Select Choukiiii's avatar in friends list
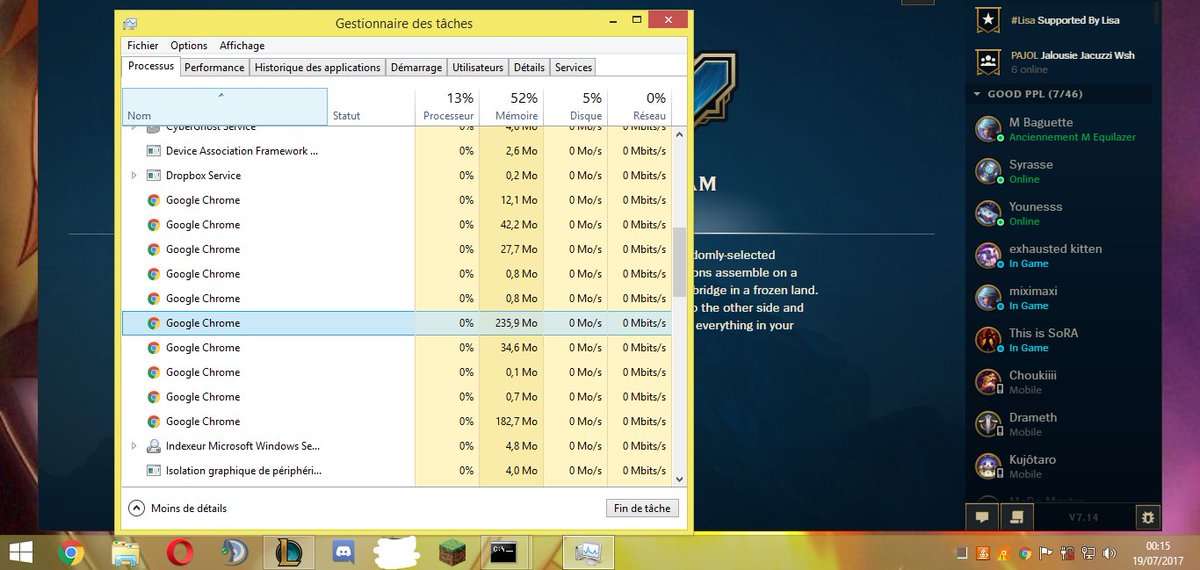The image size is (1200, 570). pyautogui.click(x=988, y=381)
